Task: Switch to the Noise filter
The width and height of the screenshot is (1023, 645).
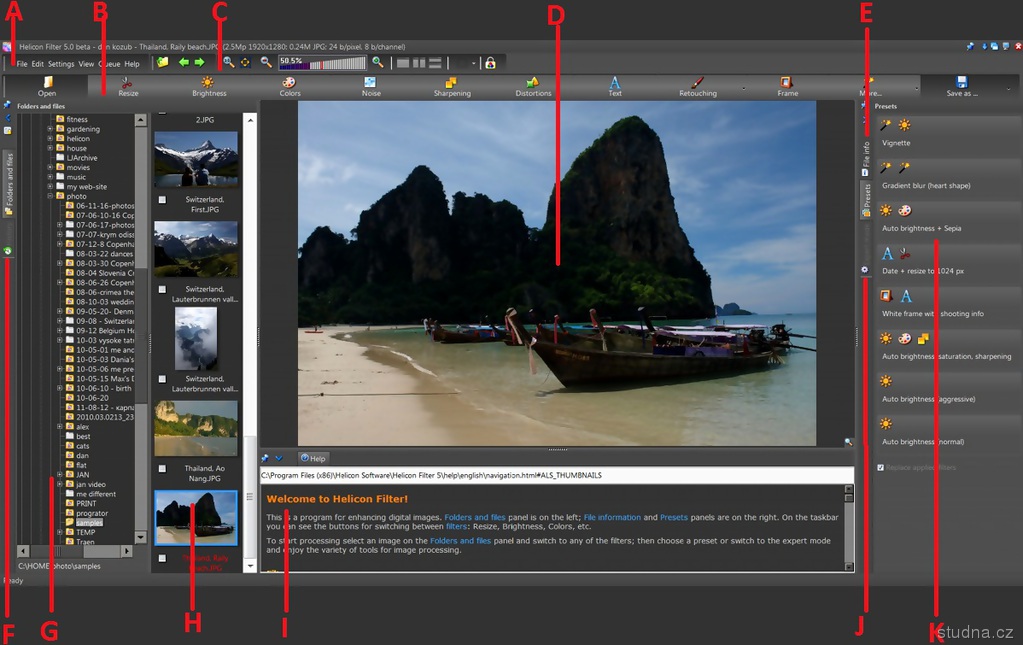Action: 370,86
